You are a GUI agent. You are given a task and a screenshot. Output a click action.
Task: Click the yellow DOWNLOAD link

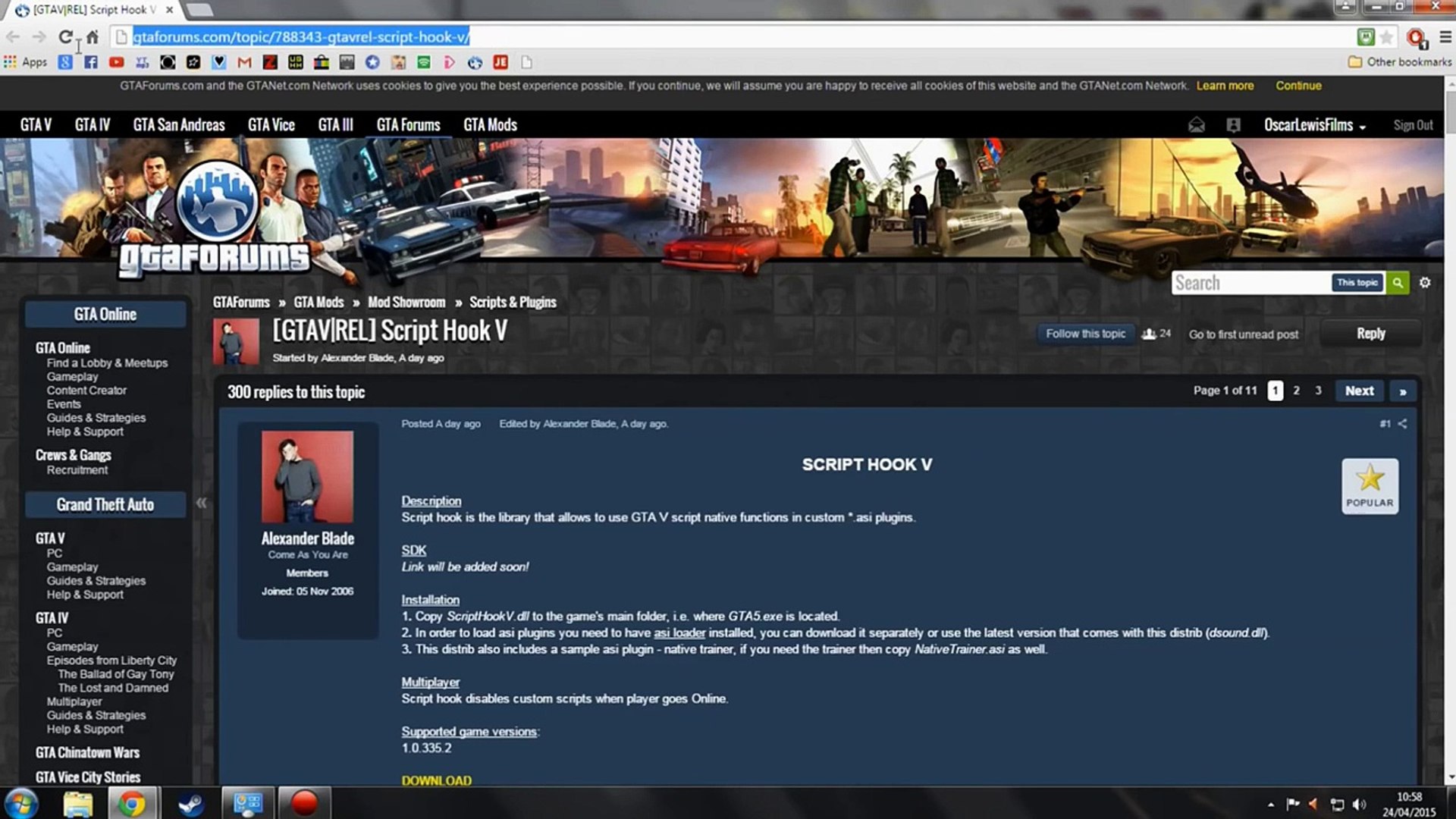pos(436,780)
